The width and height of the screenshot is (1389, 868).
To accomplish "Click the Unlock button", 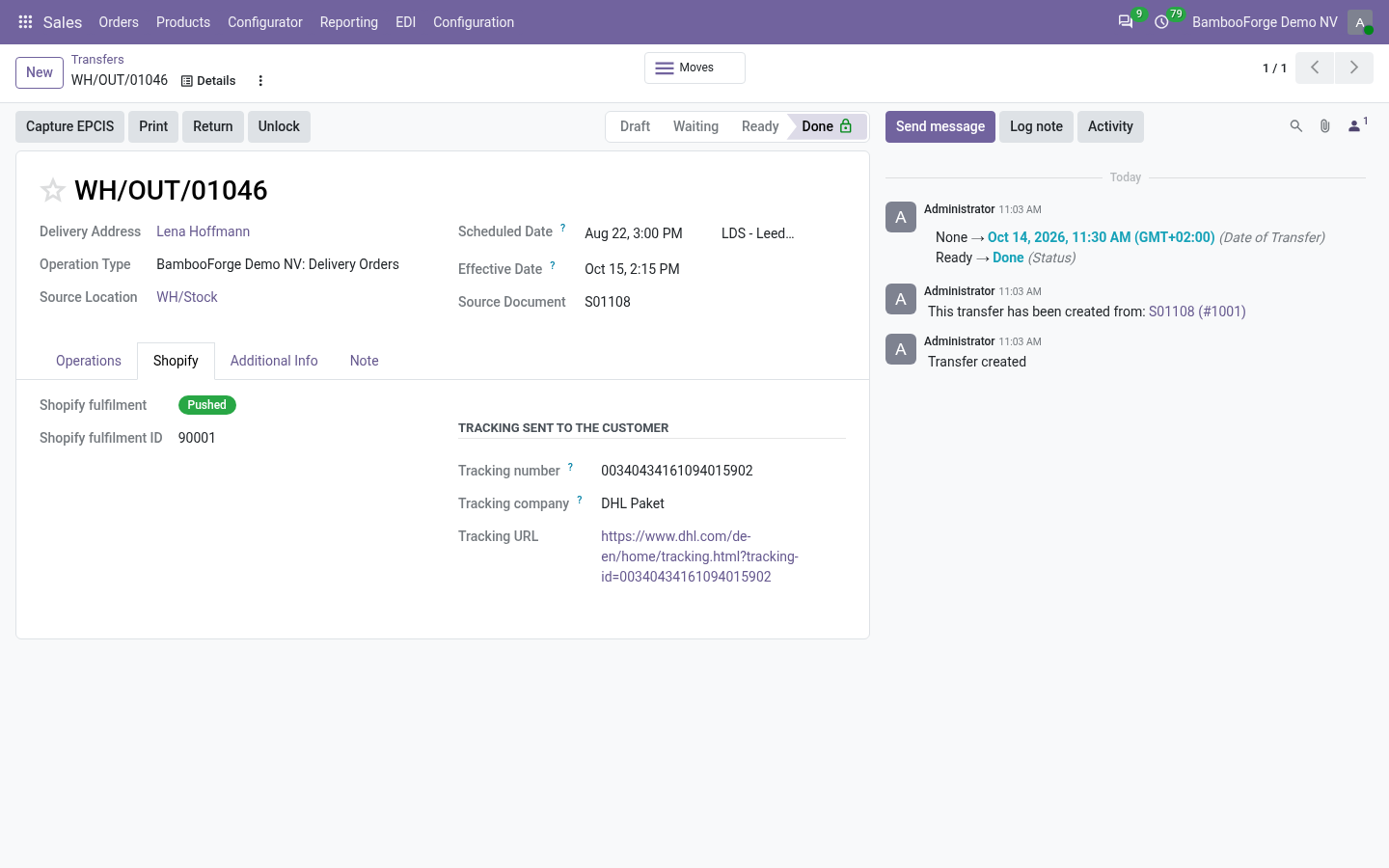I will point(279,126).
